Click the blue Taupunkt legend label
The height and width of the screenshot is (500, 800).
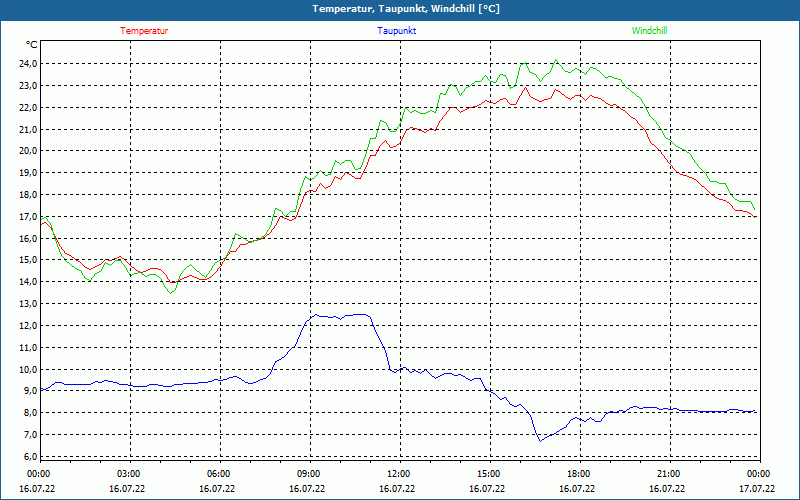(x=396, y=31)
